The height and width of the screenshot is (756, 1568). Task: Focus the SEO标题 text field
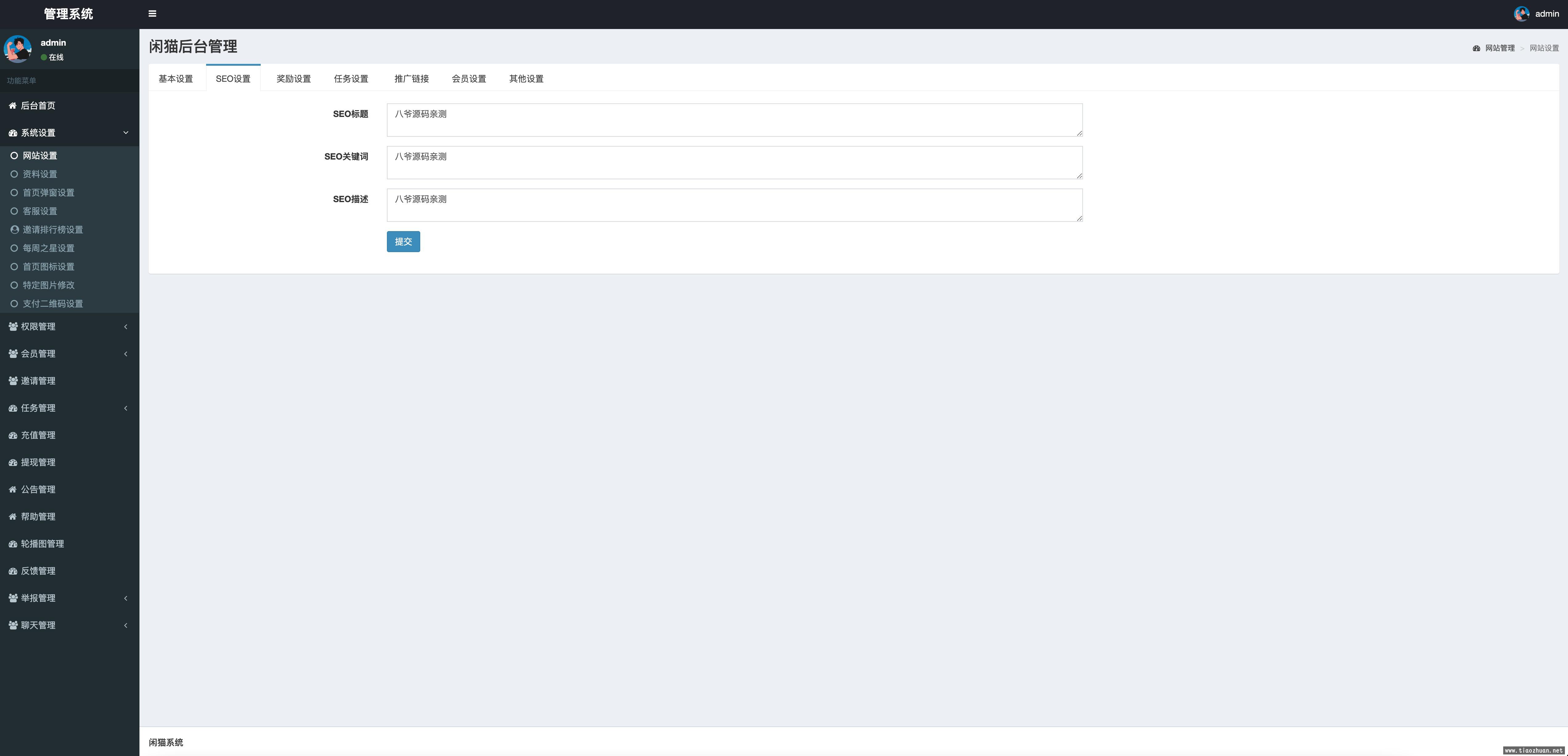734,120
